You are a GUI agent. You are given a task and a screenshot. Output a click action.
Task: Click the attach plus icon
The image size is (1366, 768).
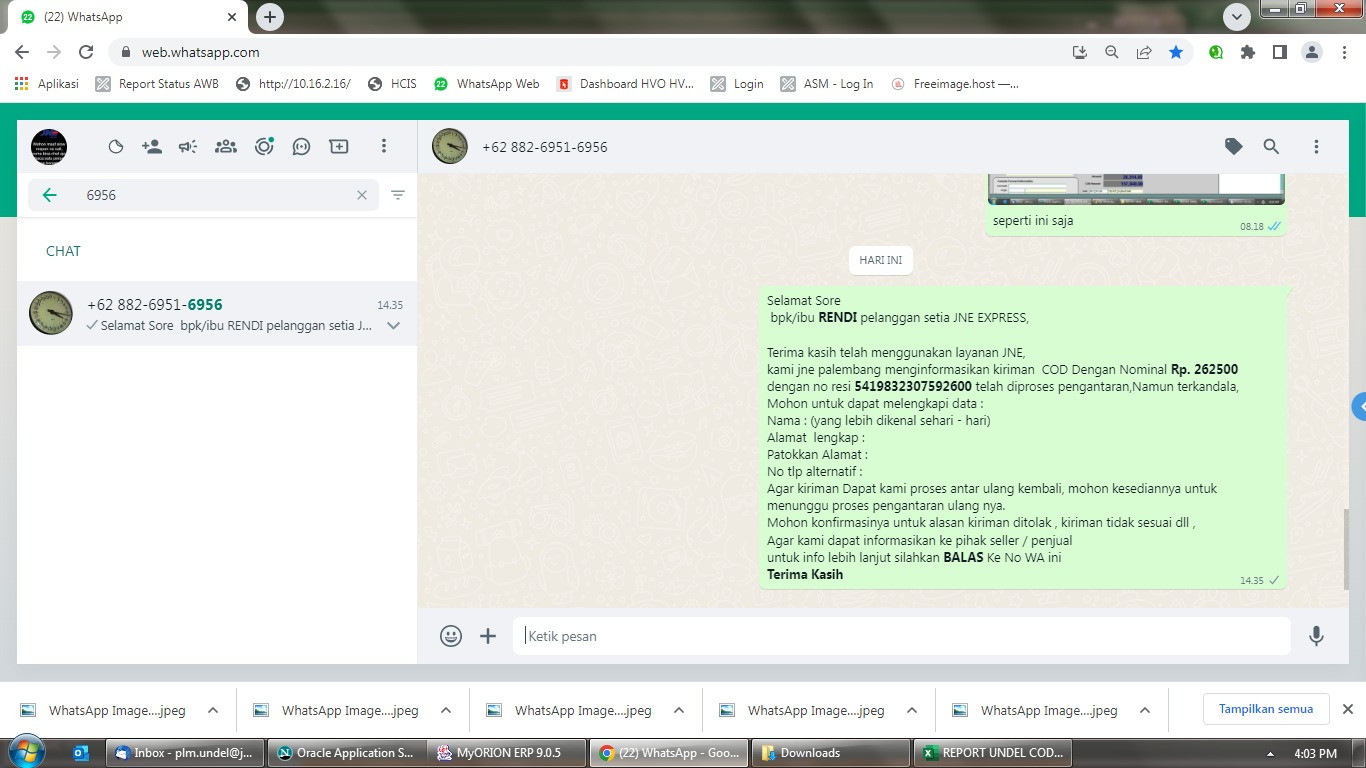pos(488,636)
